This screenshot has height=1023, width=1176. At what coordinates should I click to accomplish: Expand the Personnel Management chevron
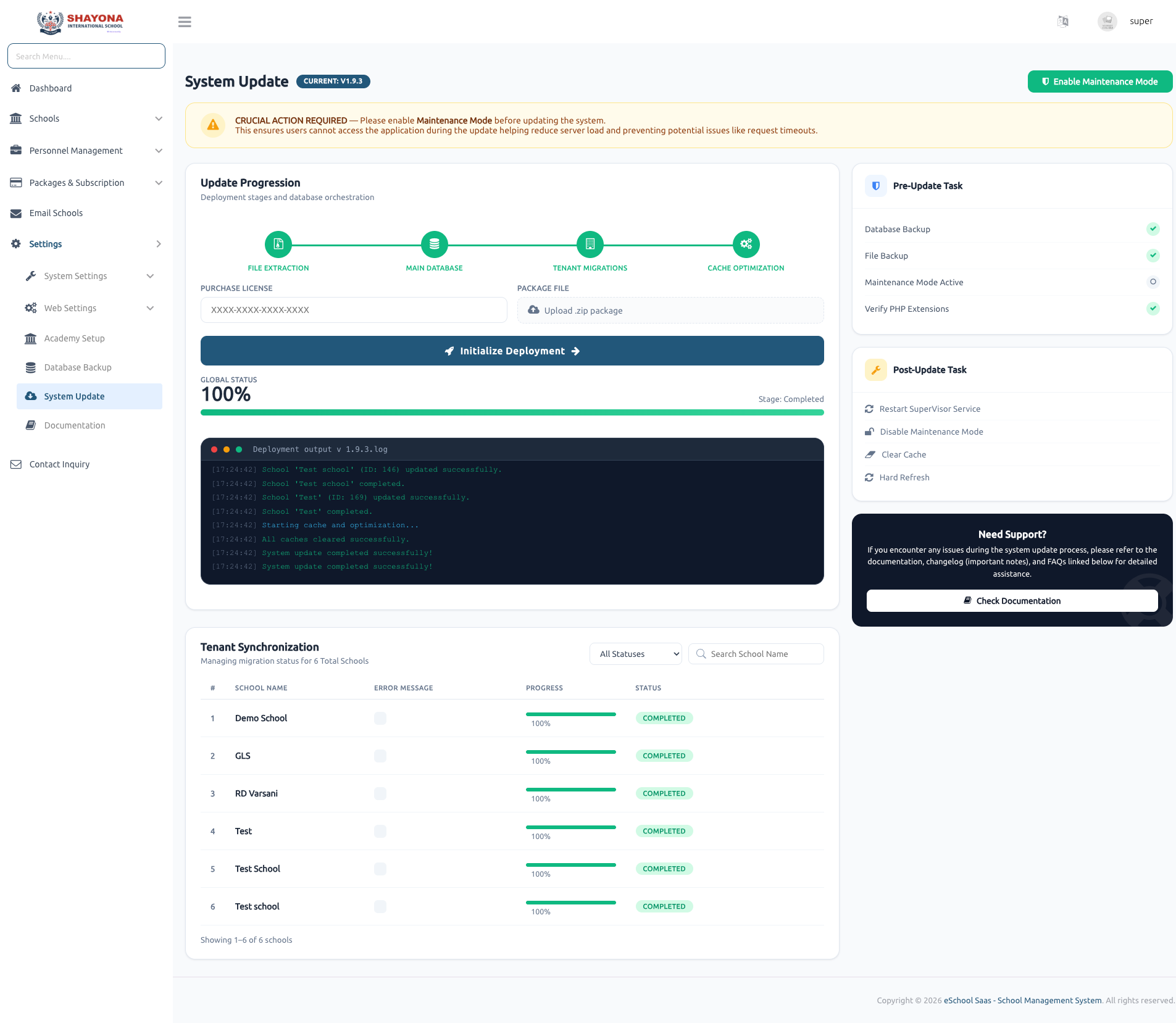pos(159,151)
